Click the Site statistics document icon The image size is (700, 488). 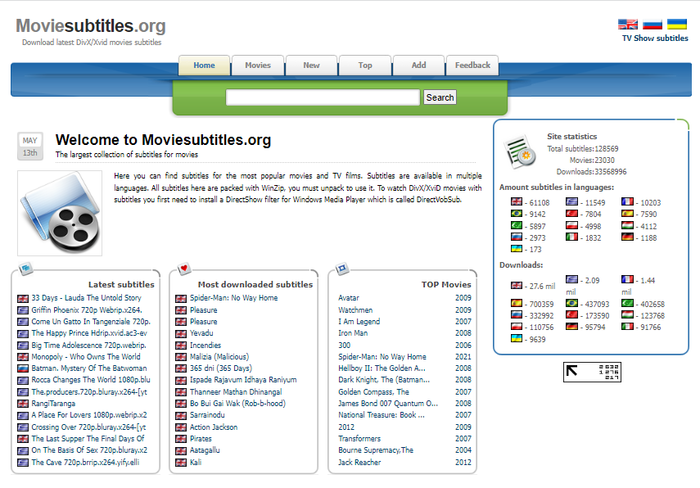[520, 152]
